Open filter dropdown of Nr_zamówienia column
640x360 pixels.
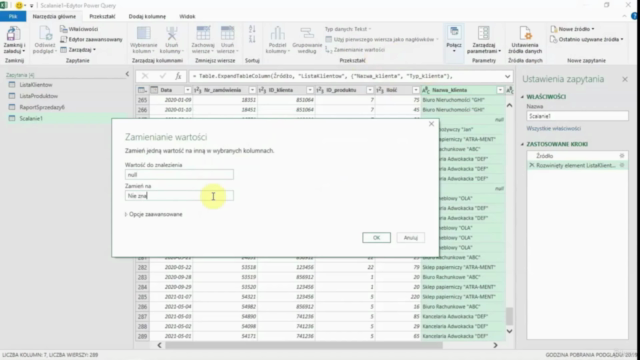click(252, 90)
